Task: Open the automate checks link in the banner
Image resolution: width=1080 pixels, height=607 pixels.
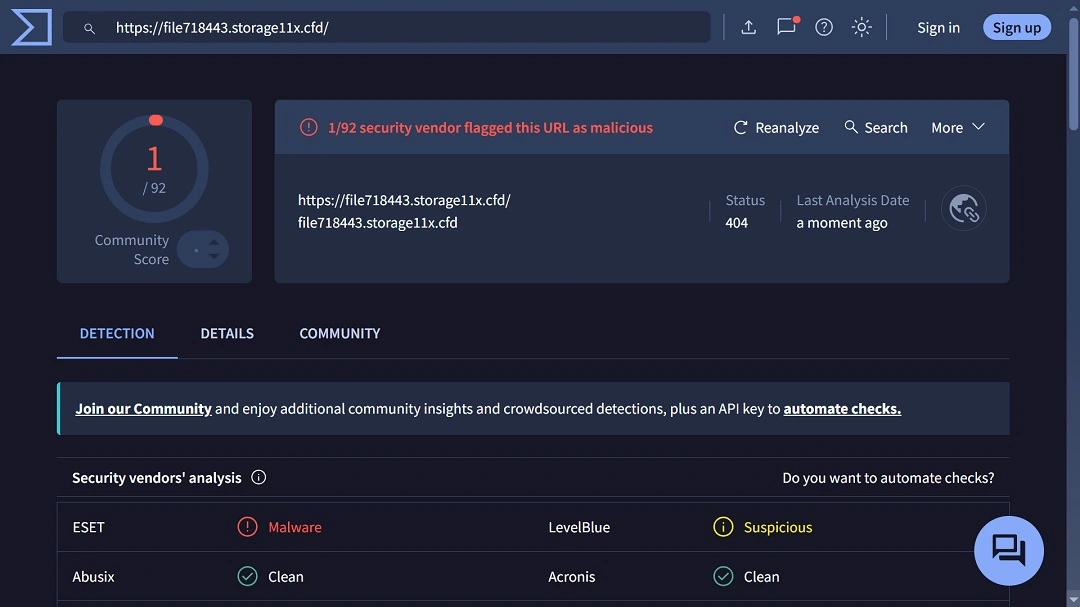Action: [x=842, y=409]
